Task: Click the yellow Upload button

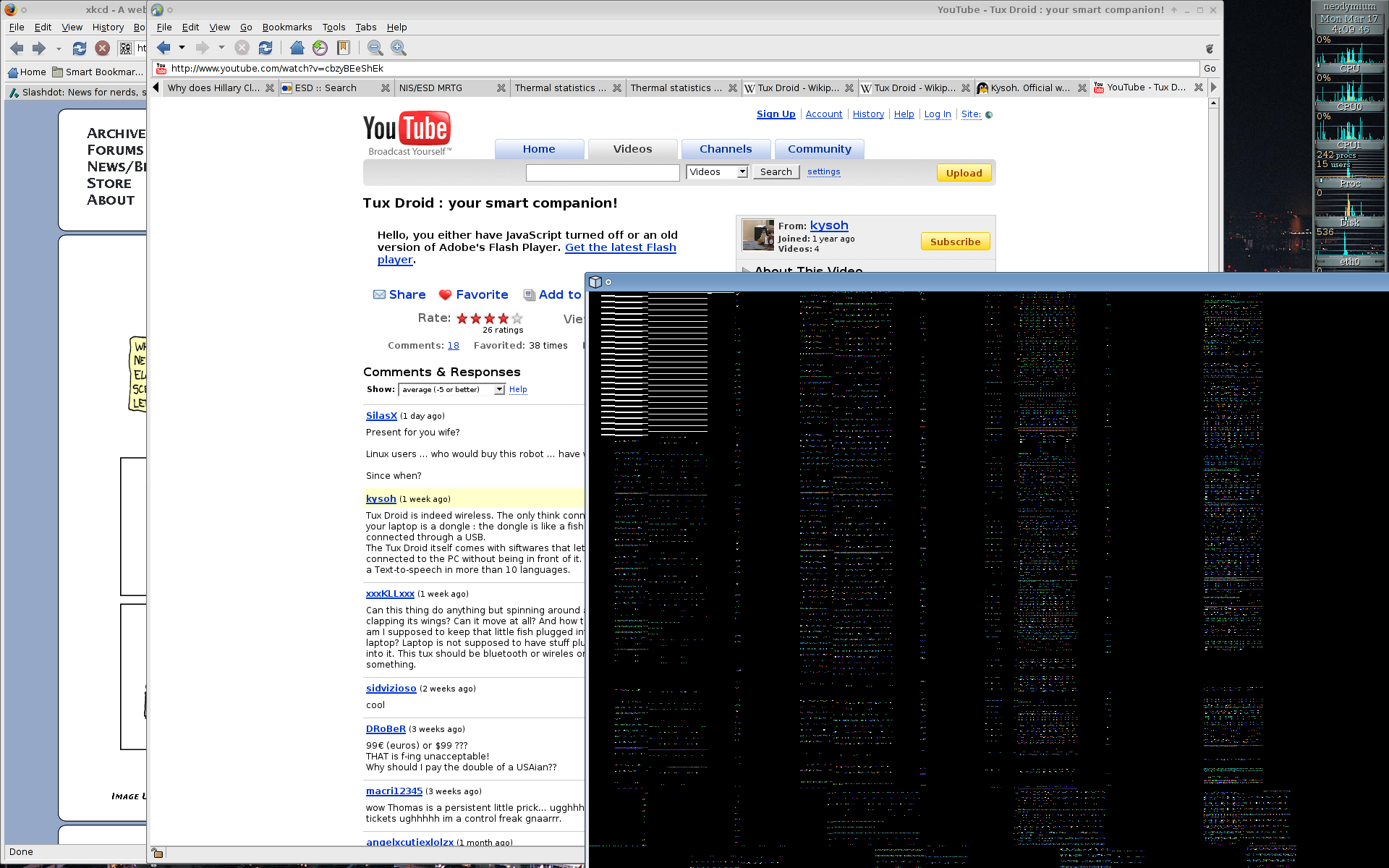Action: pos(964,173)
